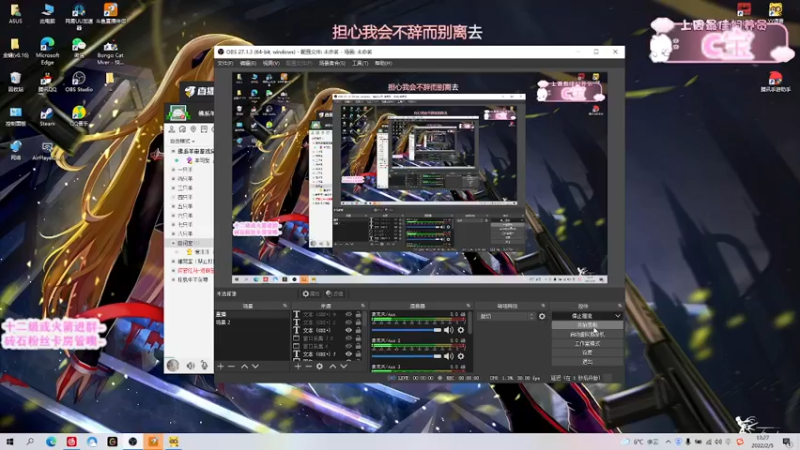Viewport: 800px width, 450px height.
Task: Select 场景 2 in Scenes list
Action: pyautogui.click(x=252, y=322)
